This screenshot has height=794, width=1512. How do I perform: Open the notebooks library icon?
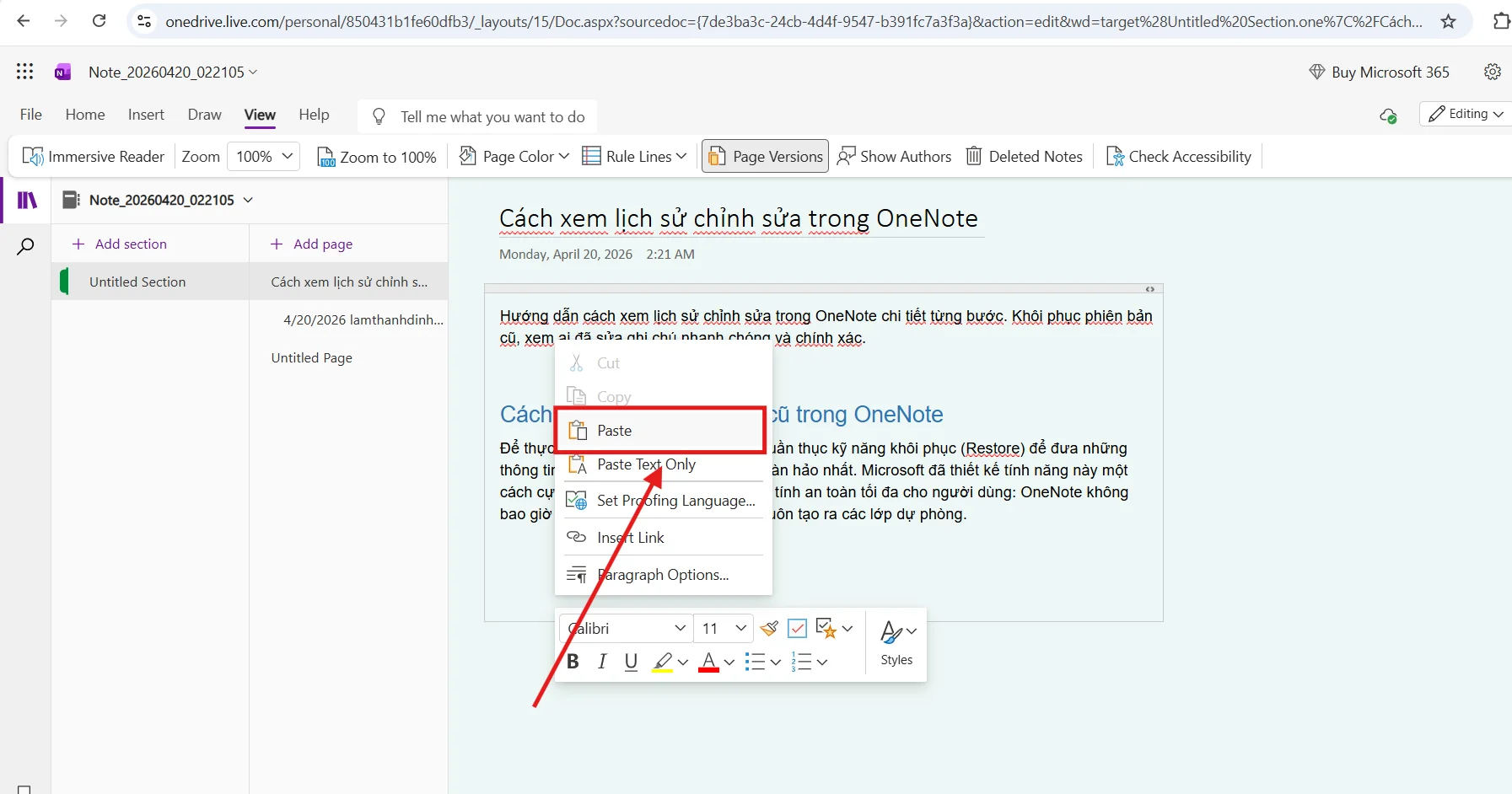[27, 200]
